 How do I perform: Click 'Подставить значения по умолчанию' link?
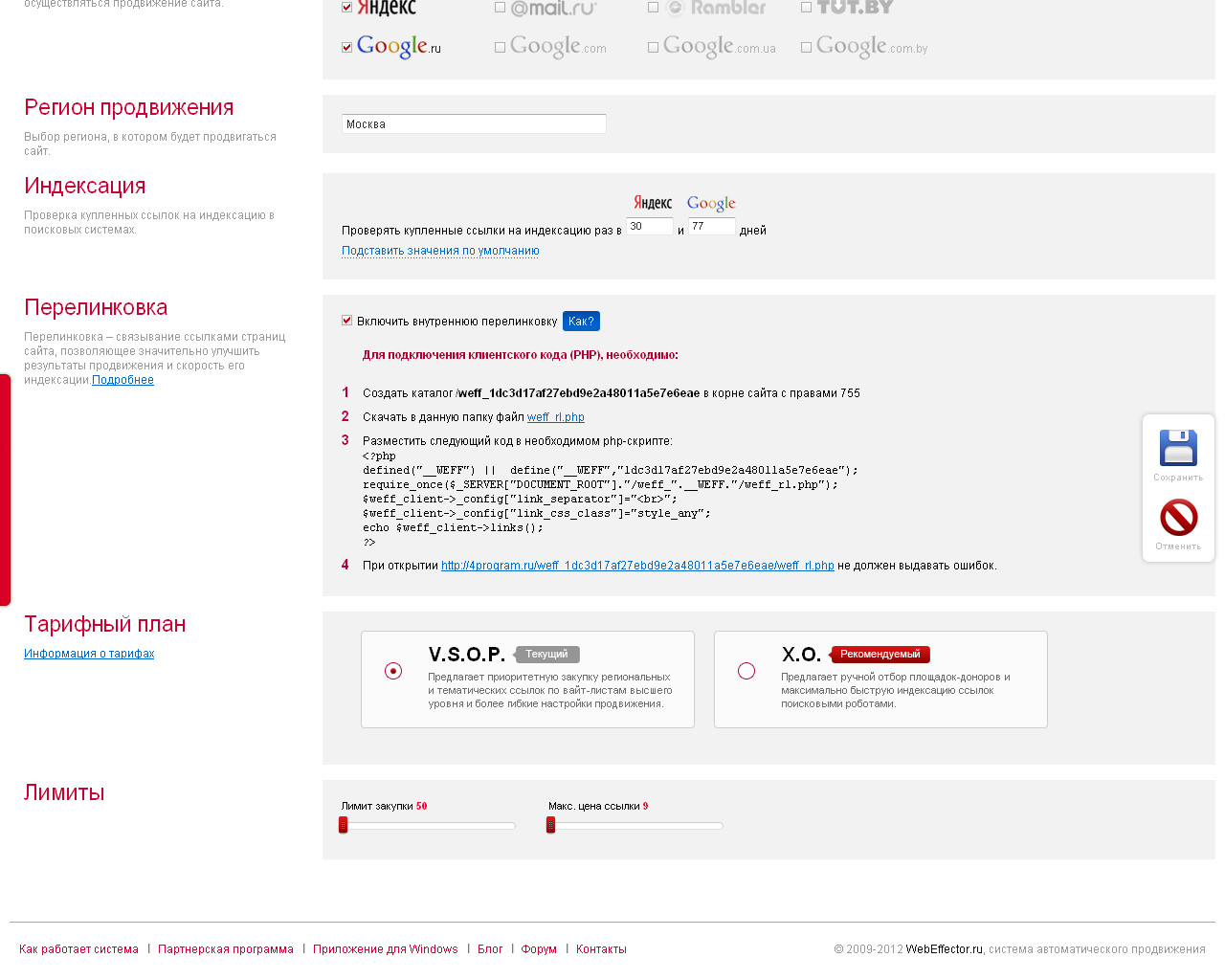click(440, 251)
